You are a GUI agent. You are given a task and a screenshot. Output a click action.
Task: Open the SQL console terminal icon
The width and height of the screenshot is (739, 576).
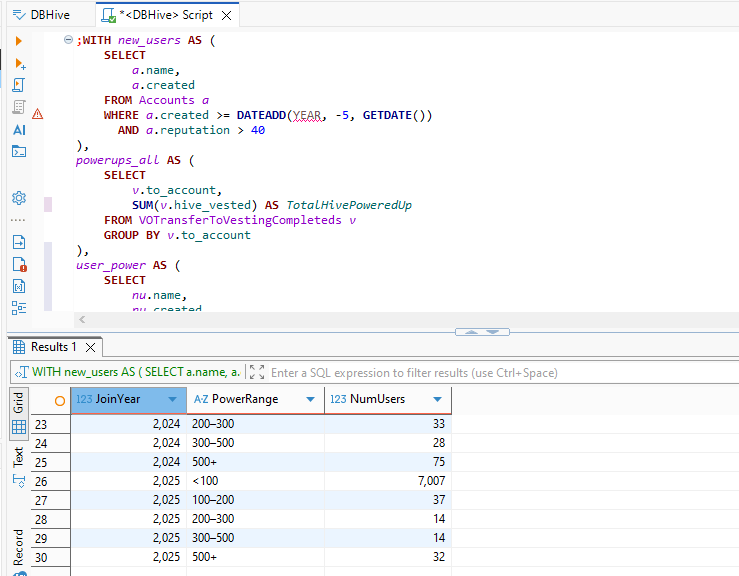coord(19,151)
